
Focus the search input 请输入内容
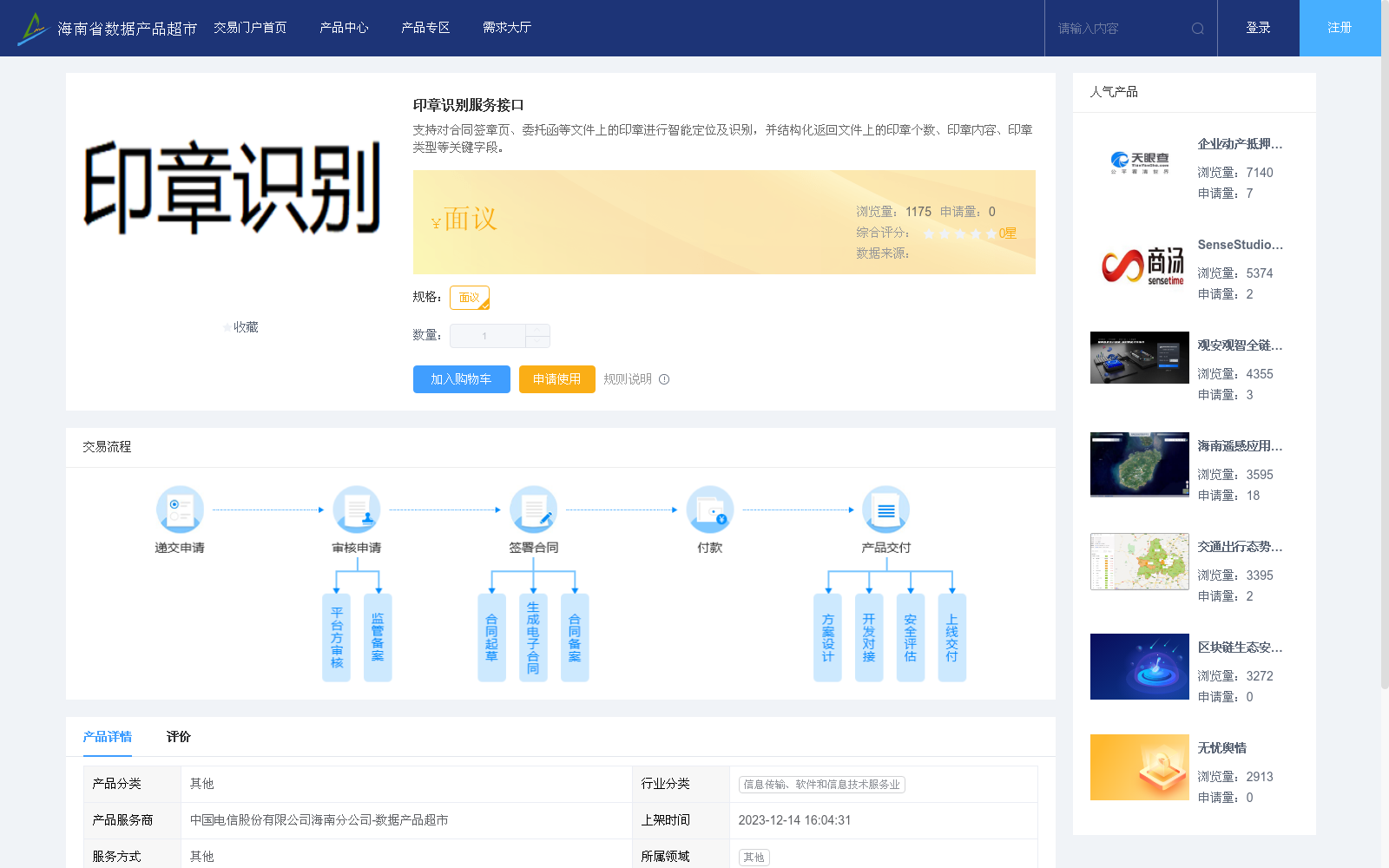click(x=1120, y=29)
